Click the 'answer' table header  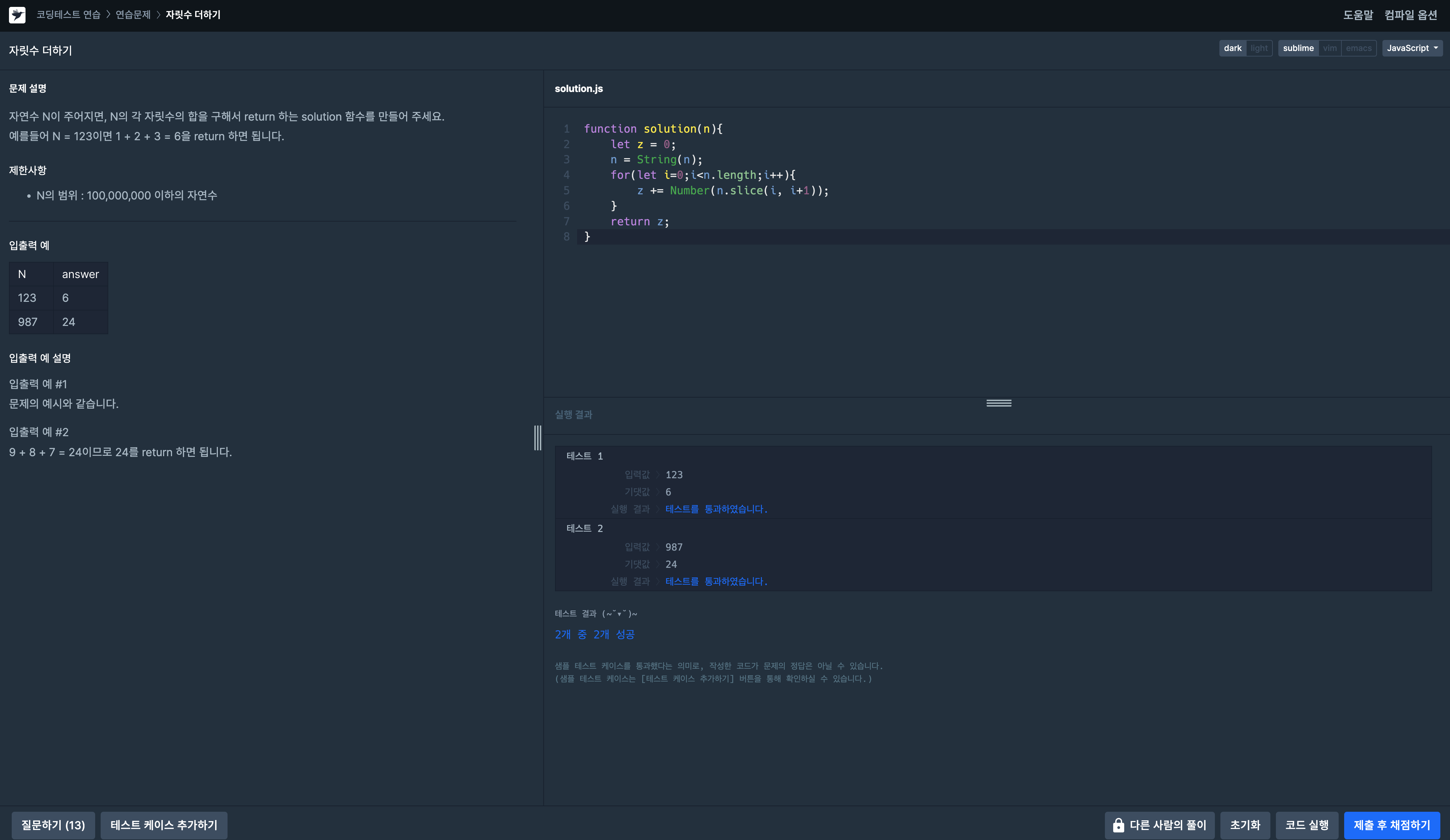click(x=81, y=274)
